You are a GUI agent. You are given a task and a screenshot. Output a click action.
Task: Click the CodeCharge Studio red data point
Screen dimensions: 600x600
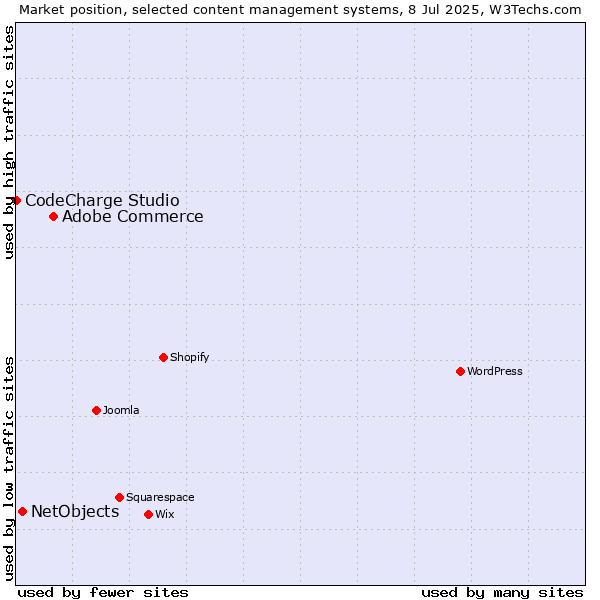pos(16,201)
